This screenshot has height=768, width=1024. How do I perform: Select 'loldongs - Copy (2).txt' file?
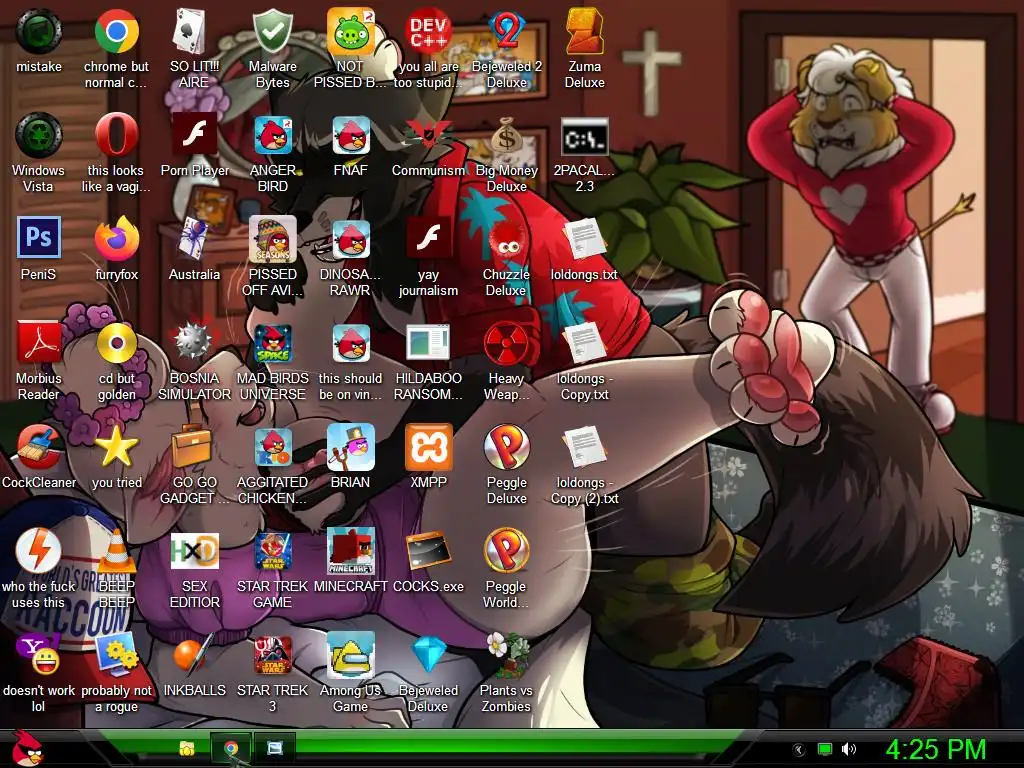(584, 447)
